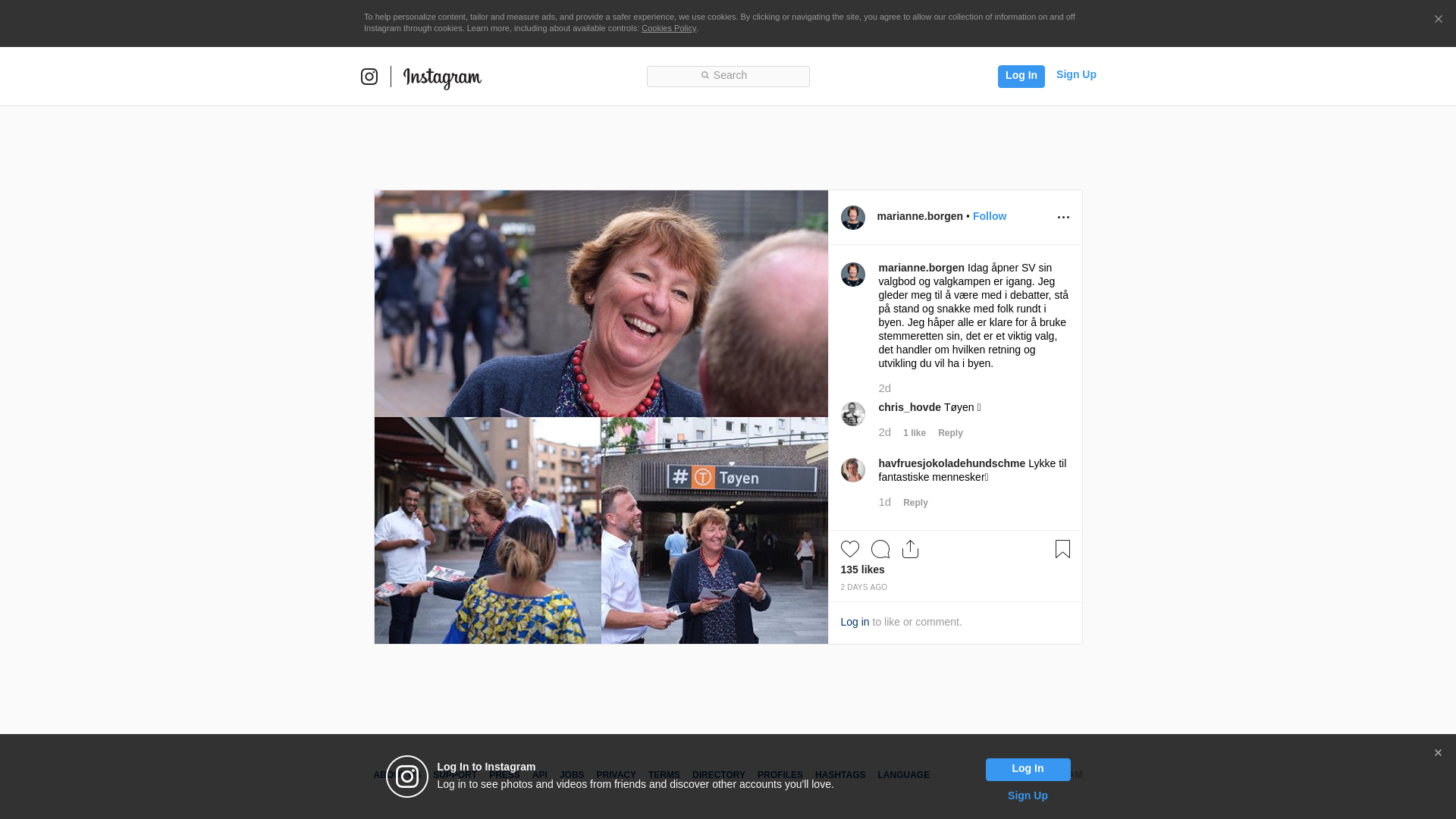
Task: Open chris_hovde profile avatar
Action: click(853, 414)
